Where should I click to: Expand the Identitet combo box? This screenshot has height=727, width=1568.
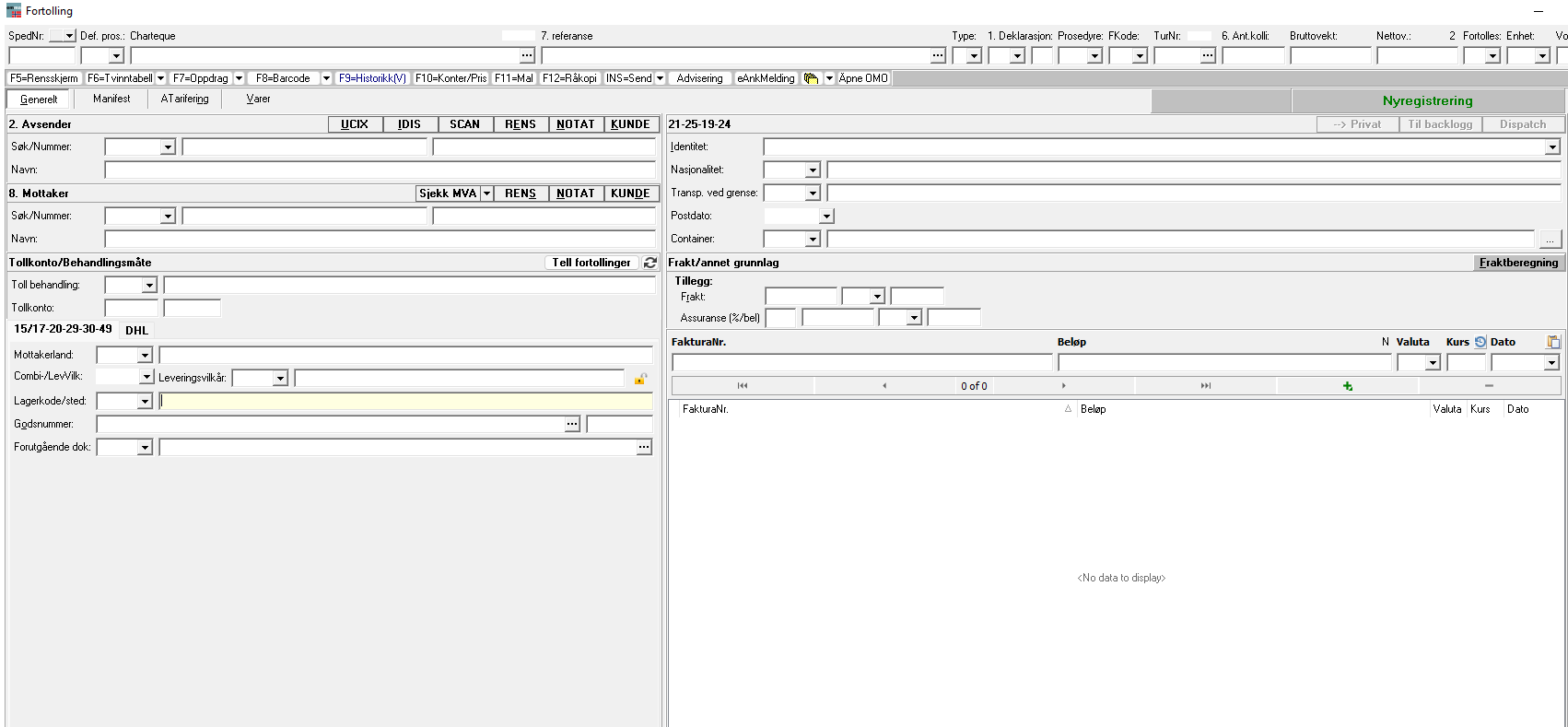[1552, 147]
